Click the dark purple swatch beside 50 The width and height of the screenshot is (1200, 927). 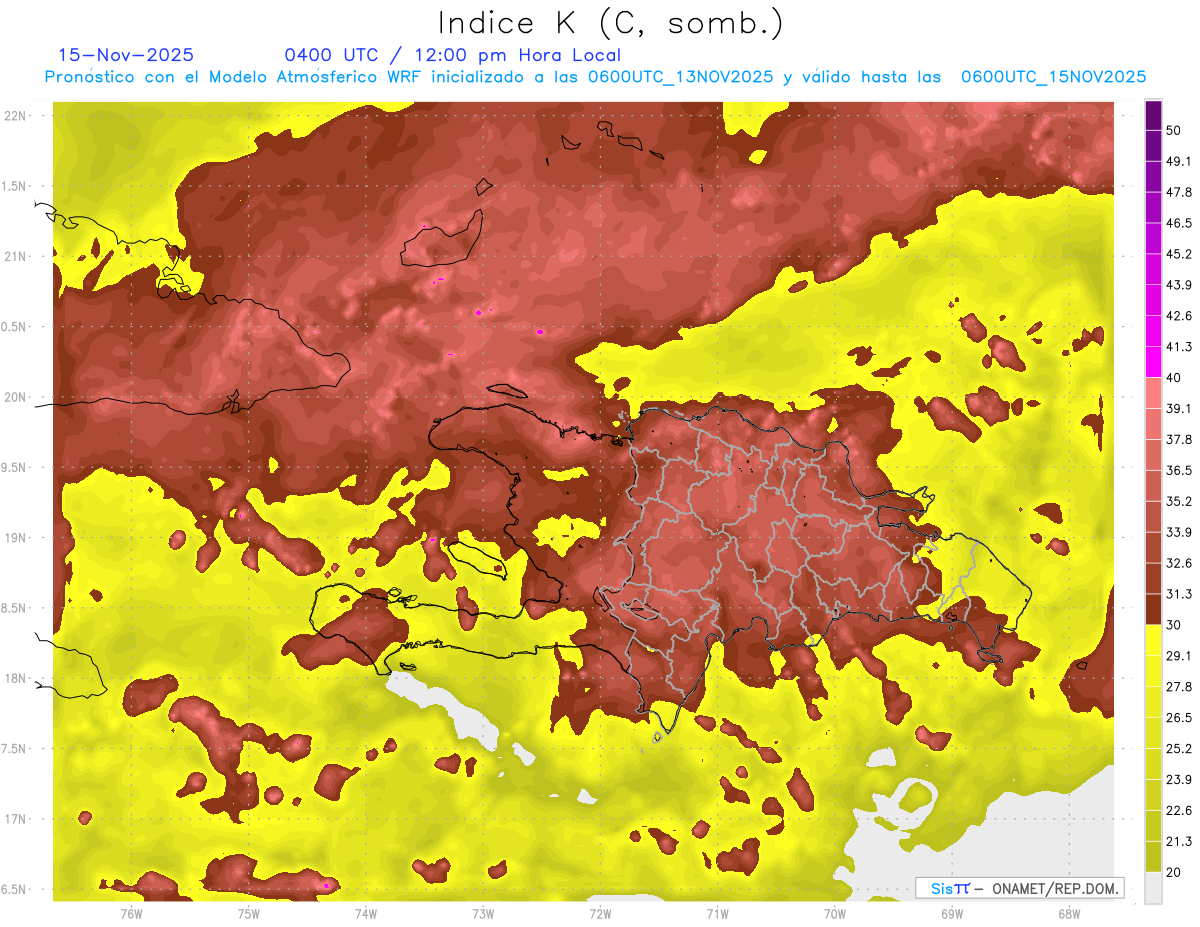1153,115
